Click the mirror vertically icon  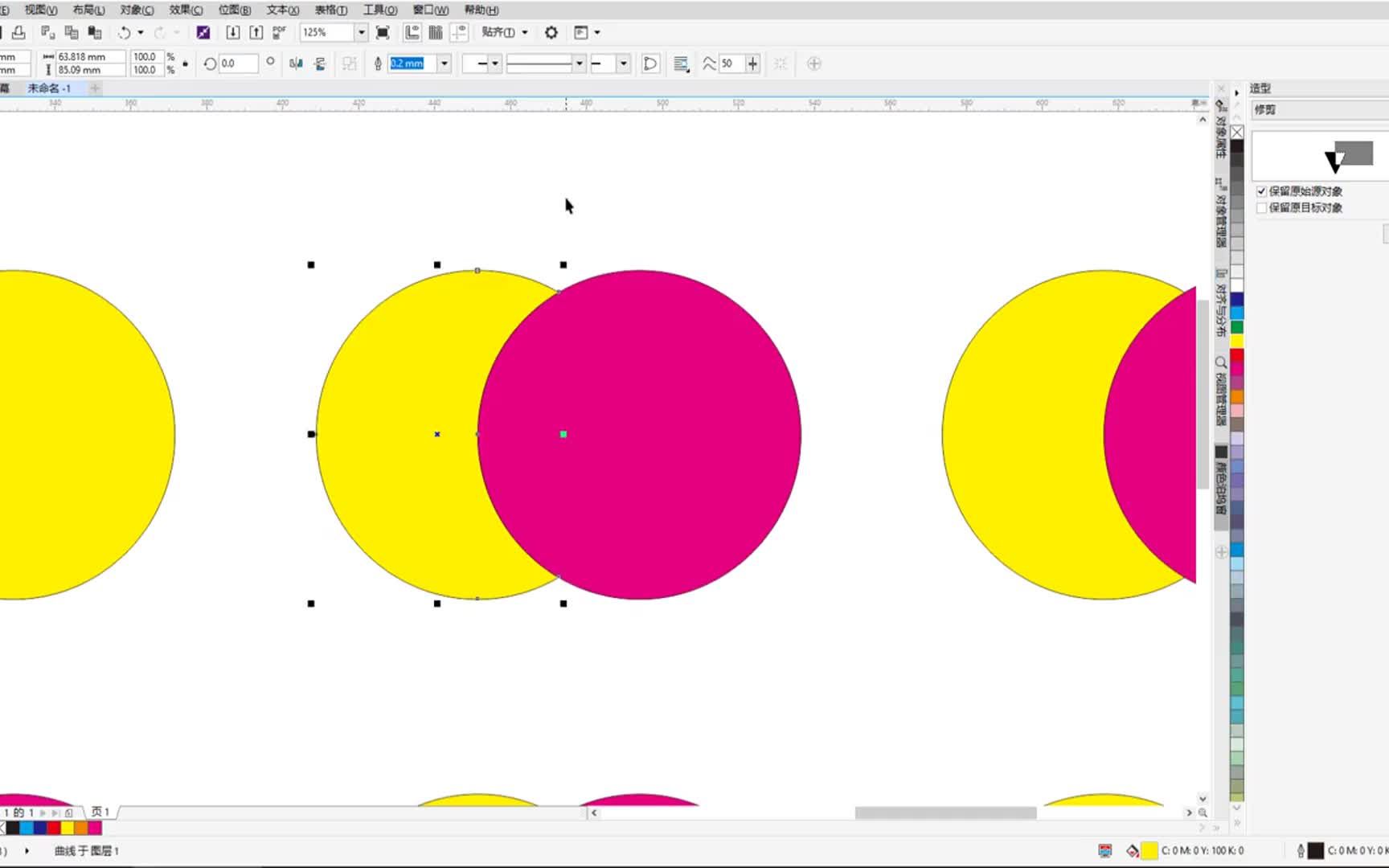click(319, 63)
